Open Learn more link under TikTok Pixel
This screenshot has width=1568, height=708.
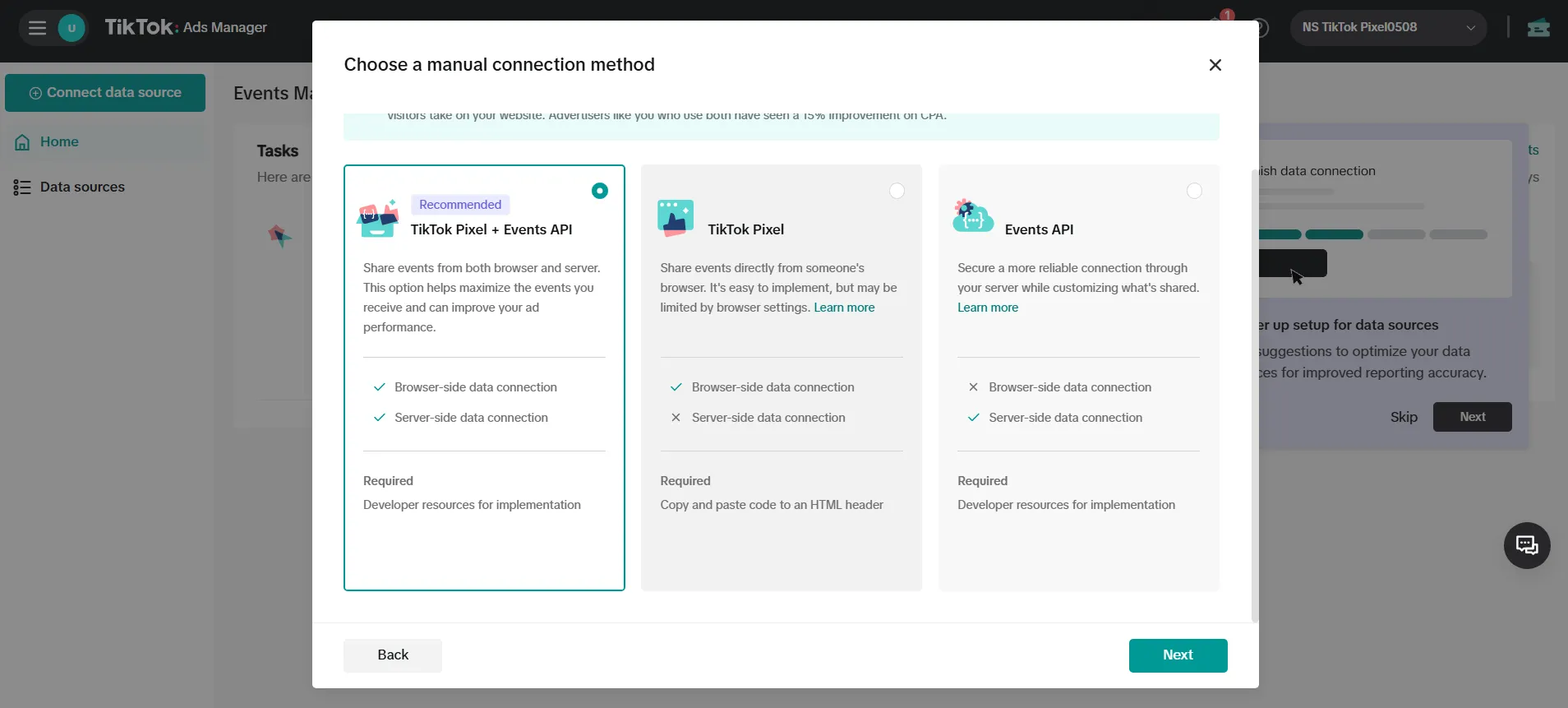pos(844,308)
